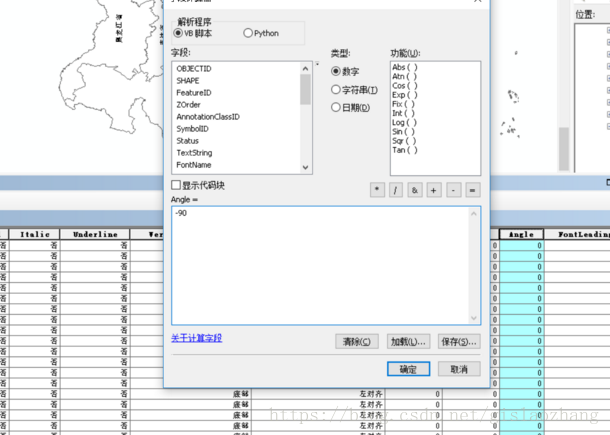This screenshot has width=610, height=435.
Task: Click the fields list scroll-up arrow
Action: tap(305, 68)
